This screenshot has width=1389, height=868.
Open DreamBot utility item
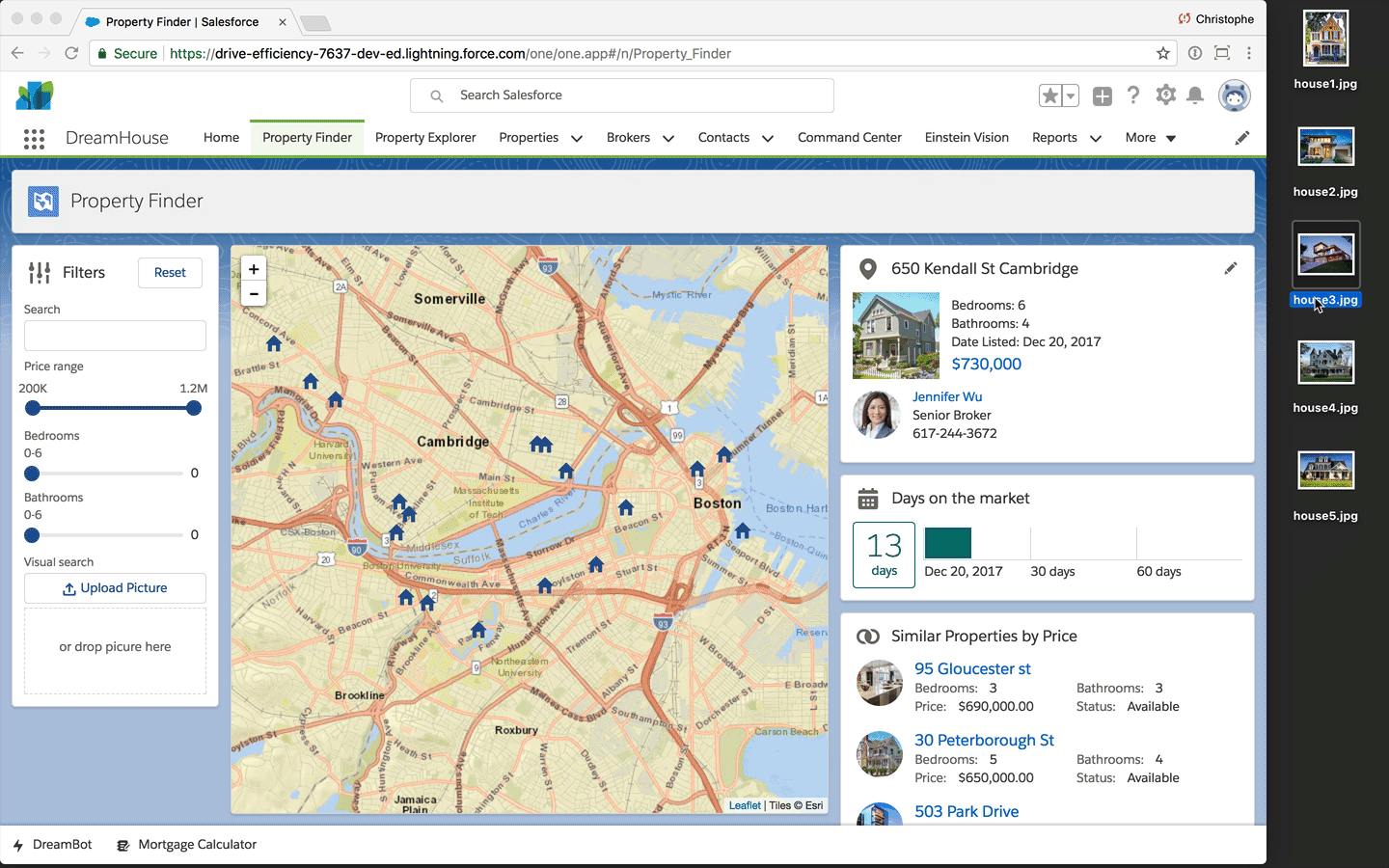click(53, 845)
